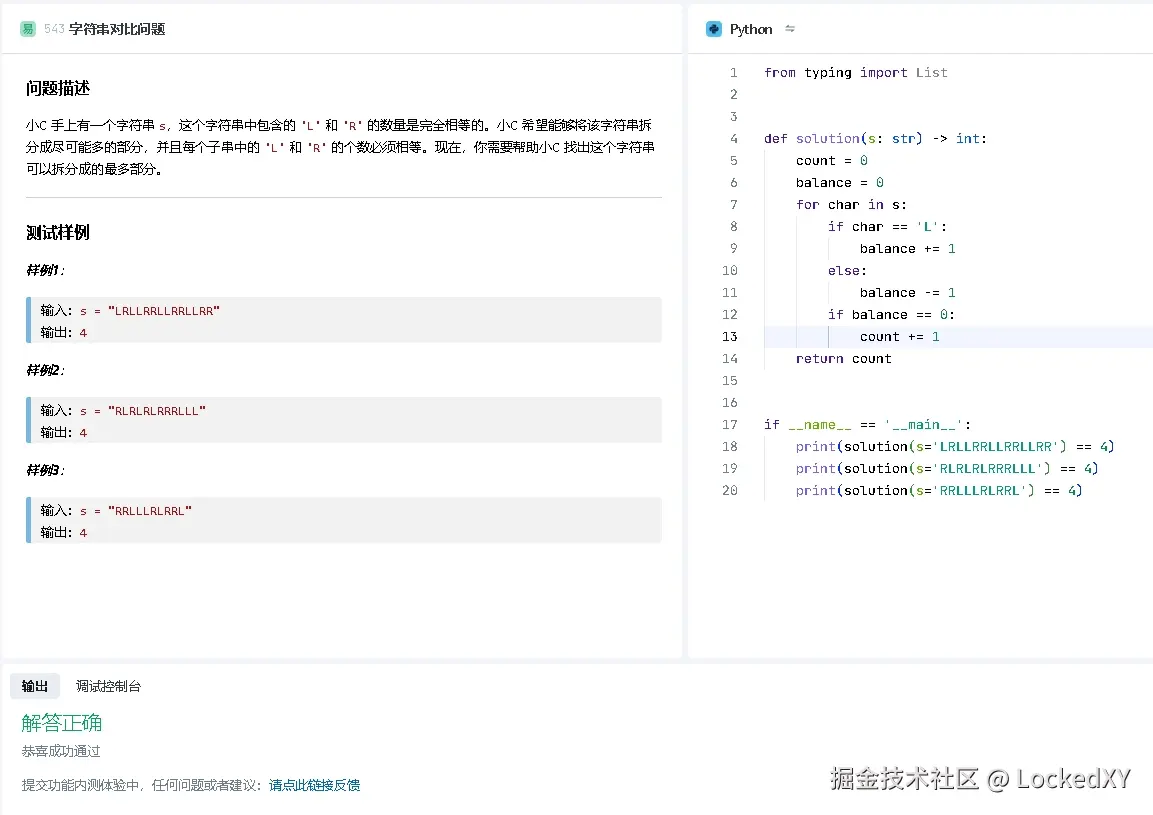Click the problem title 字符串对比问题
Viewport: 1153px width, 815px height.
117,30
